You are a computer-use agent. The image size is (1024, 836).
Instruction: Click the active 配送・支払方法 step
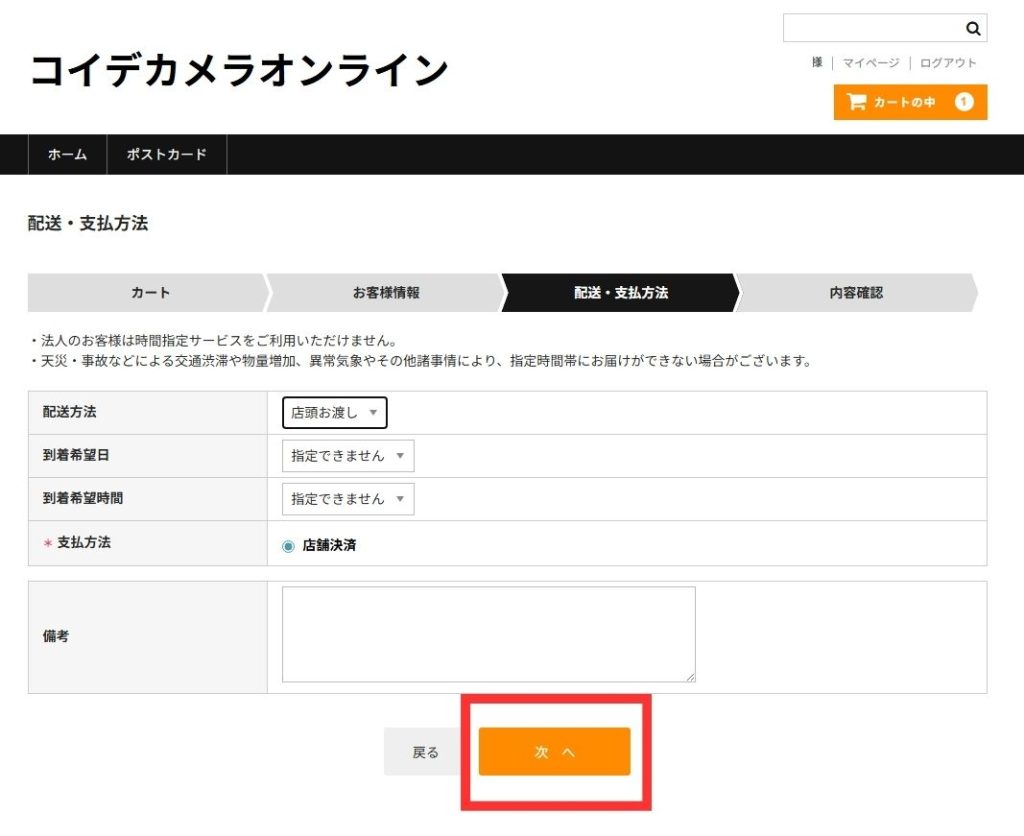[620, 293]
